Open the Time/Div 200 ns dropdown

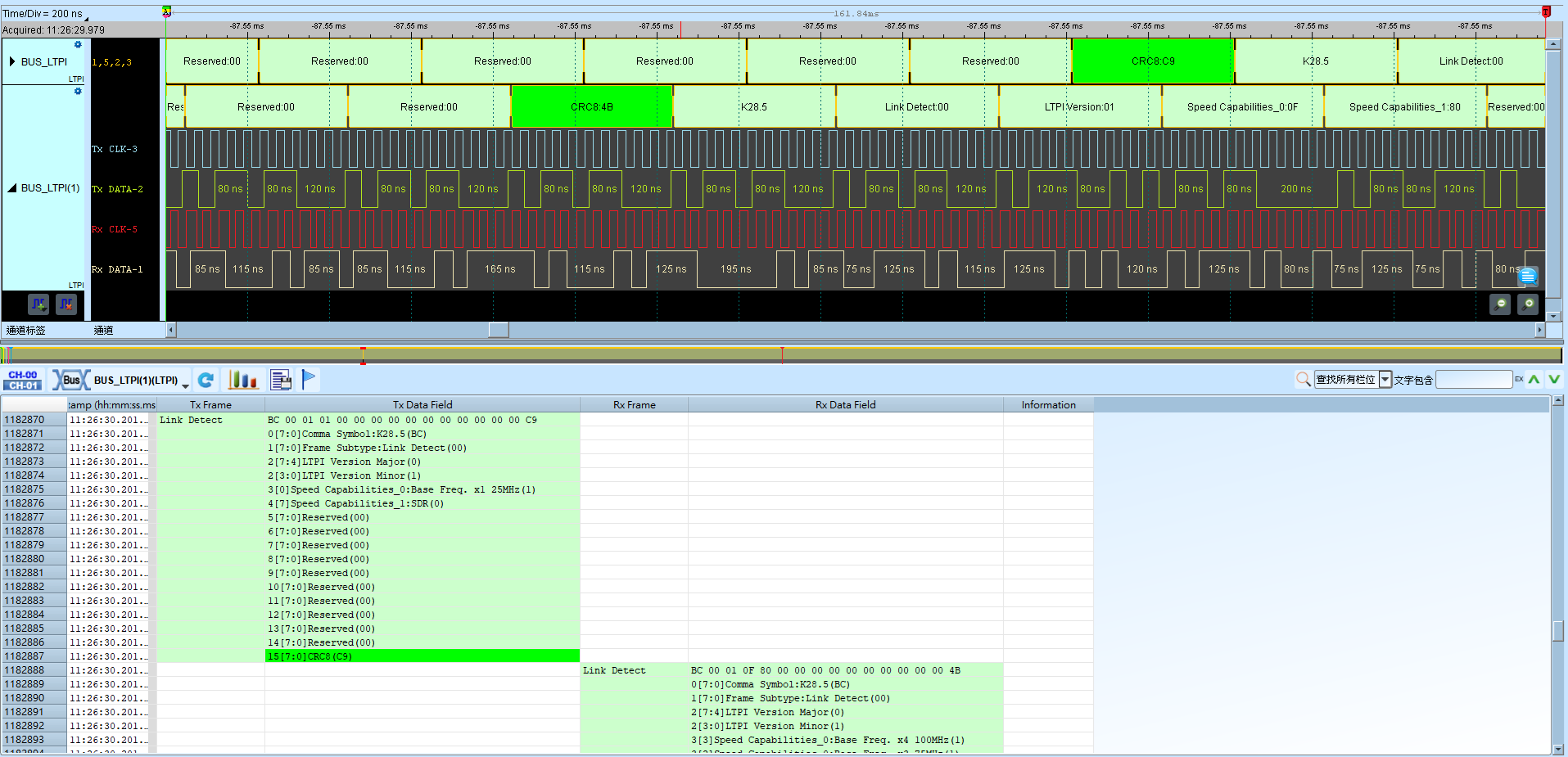coord(86,17)
